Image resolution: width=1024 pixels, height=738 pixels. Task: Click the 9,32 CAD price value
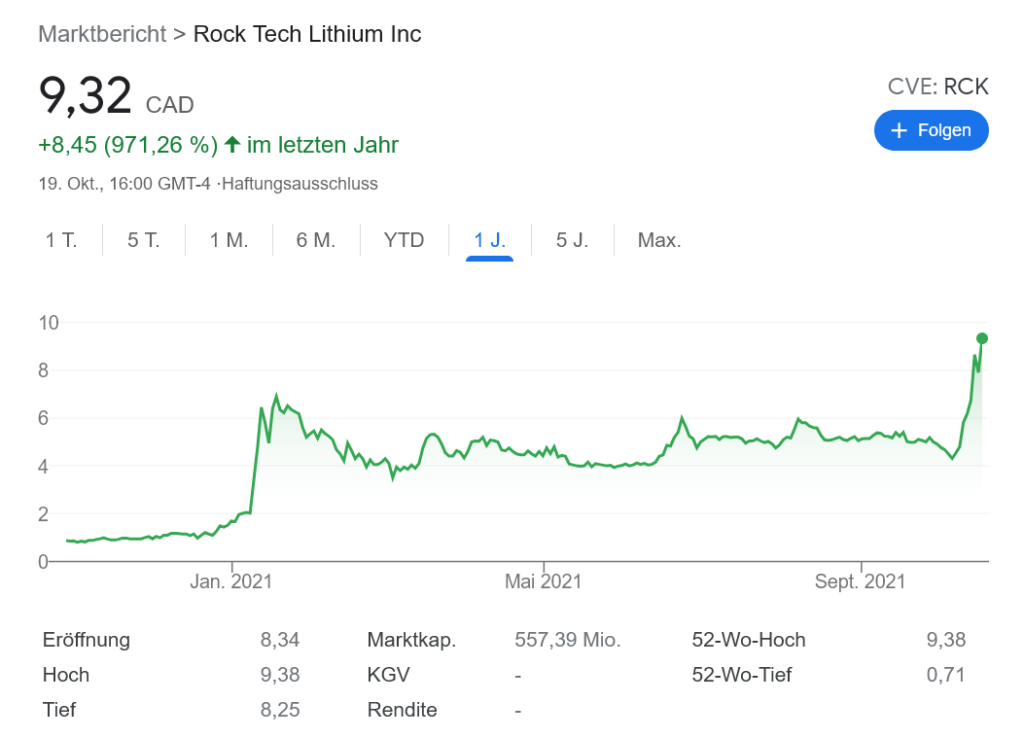click(x=85, y=97)
